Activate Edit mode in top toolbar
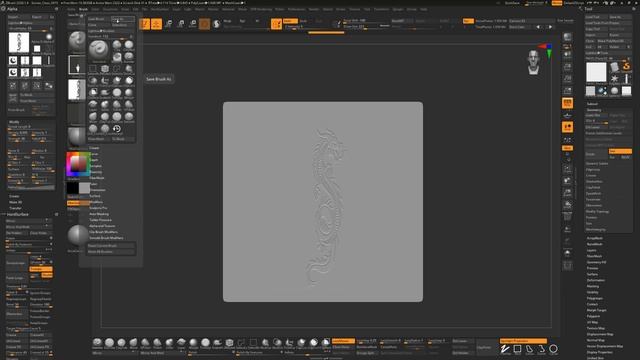This screenshot has width=640, height=360. coord(145,24)
